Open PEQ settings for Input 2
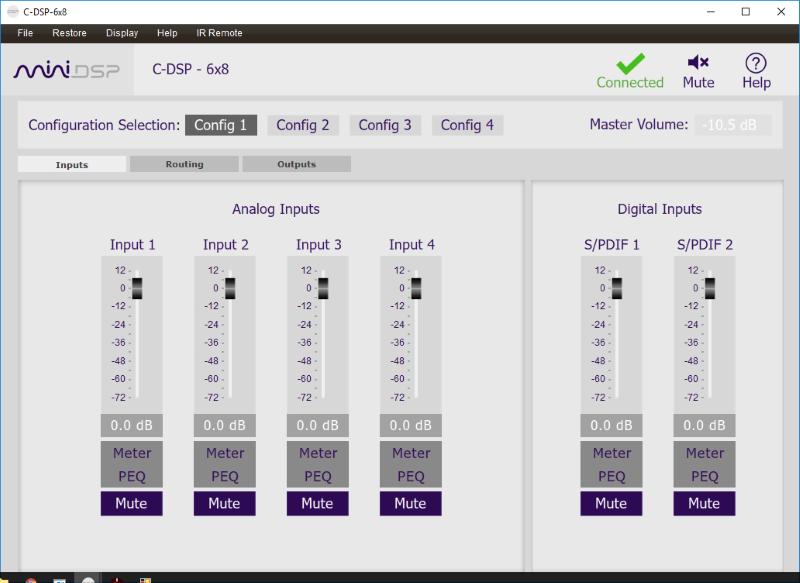The image size is (800, 583). pos(224,476)
